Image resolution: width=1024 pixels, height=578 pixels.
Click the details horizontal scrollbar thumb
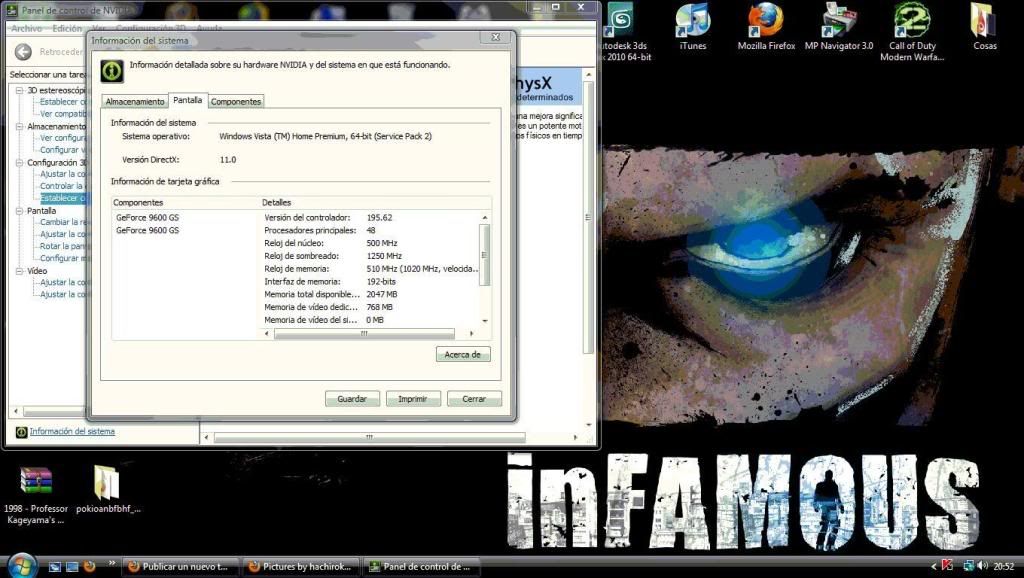click(x=364, y=334)
